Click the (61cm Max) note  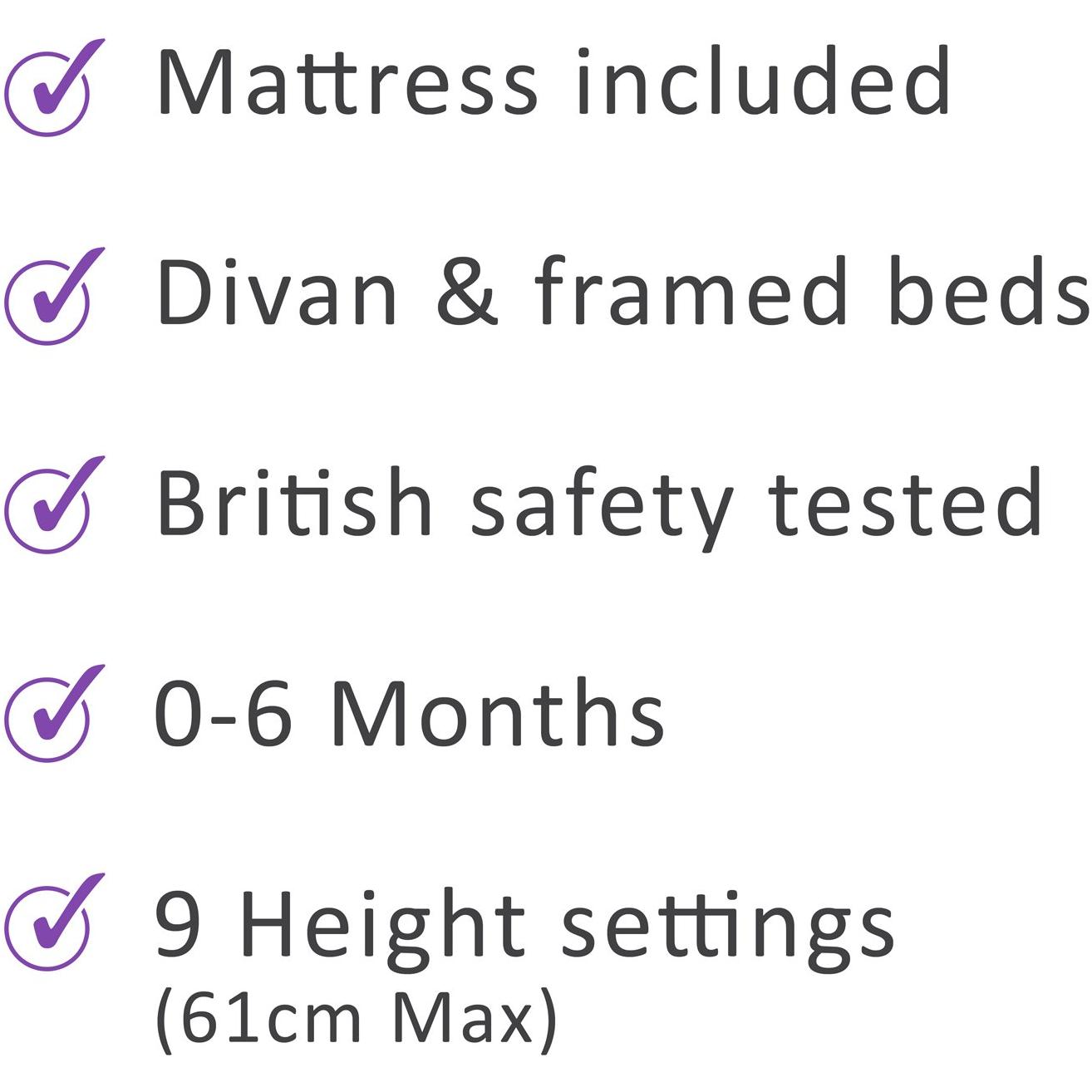click(356, 1020)
